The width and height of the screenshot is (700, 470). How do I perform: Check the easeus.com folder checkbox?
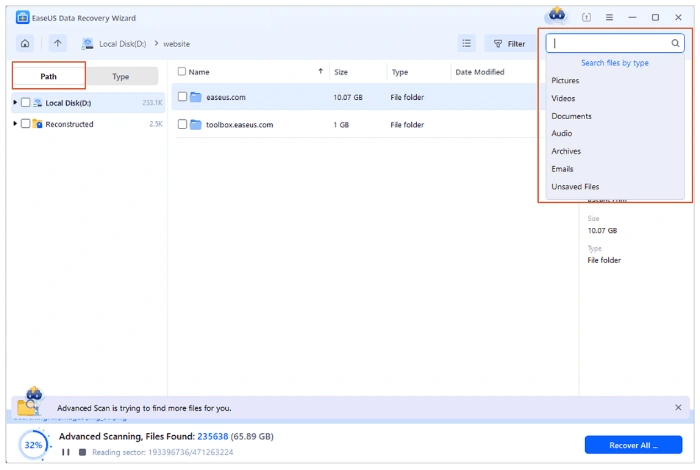coord(182,96)
